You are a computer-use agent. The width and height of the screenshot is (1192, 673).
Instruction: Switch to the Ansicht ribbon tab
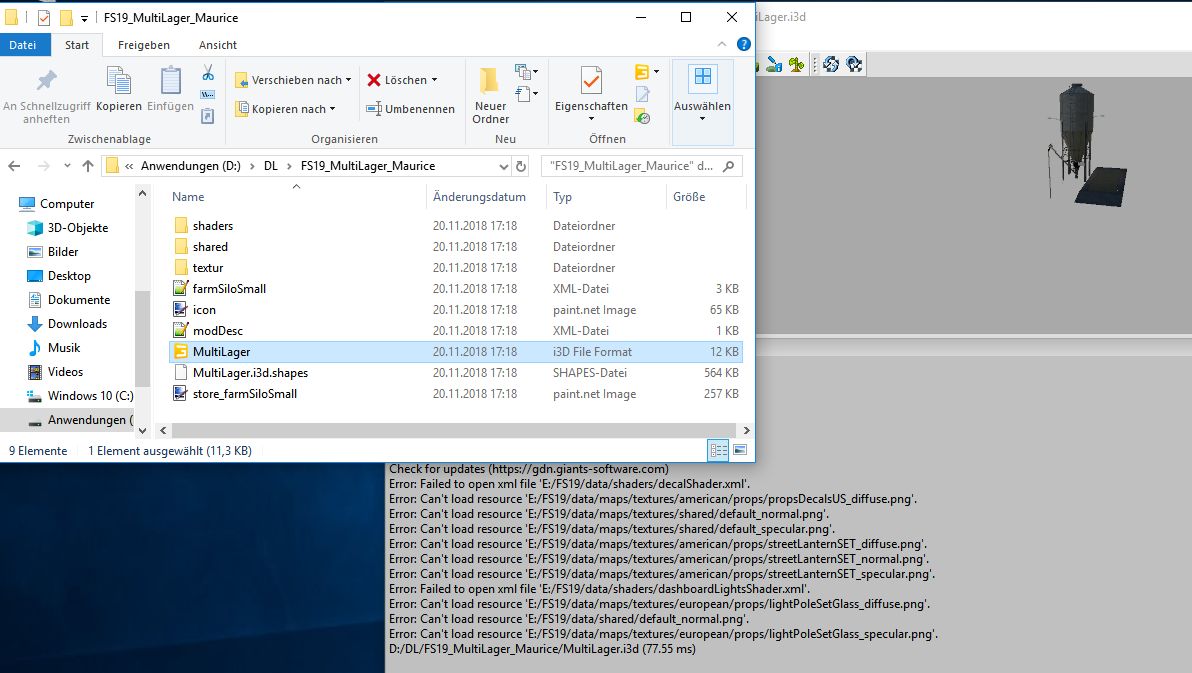[218, 45]
